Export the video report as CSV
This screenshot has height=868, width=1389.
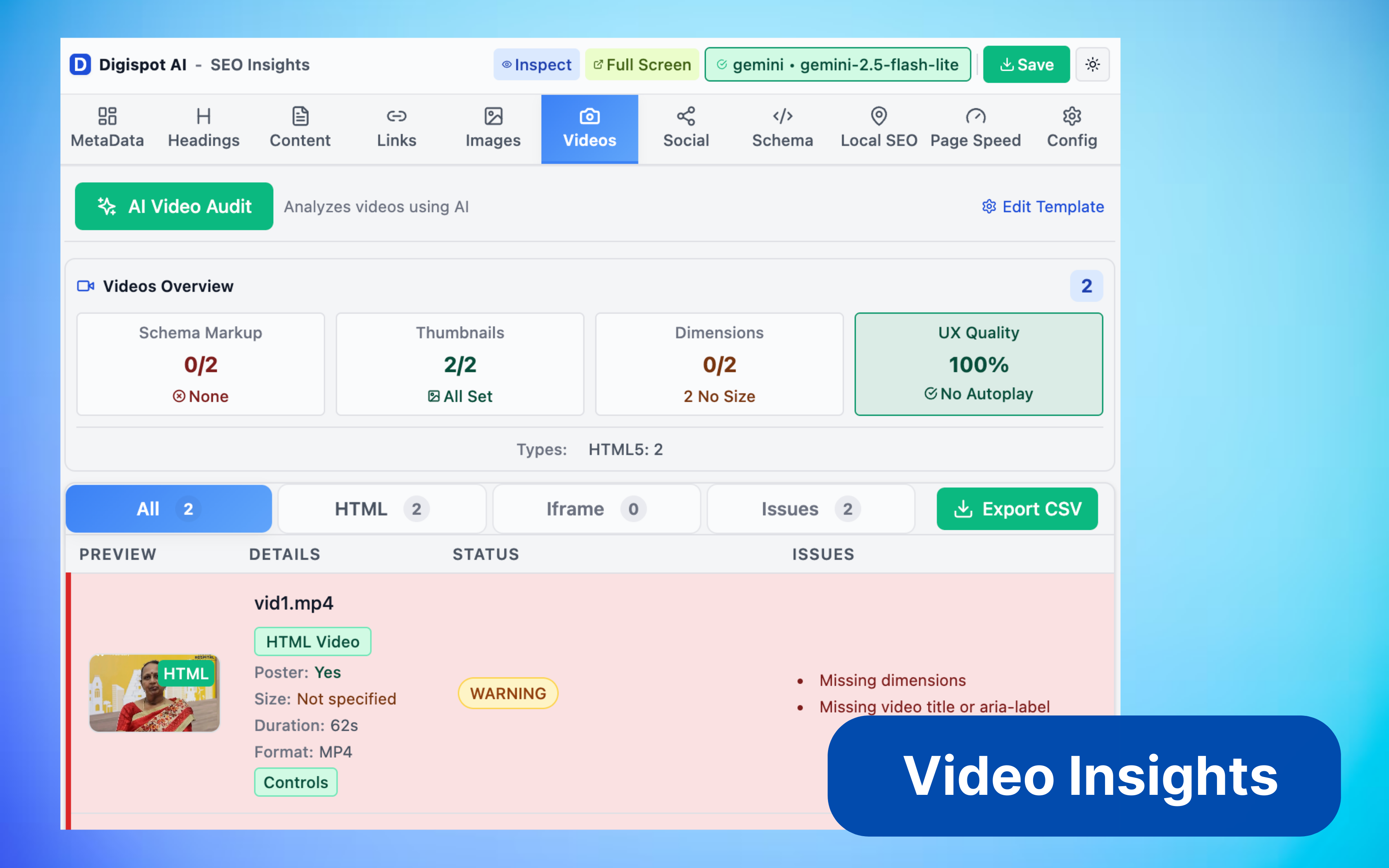point(1017,509)
